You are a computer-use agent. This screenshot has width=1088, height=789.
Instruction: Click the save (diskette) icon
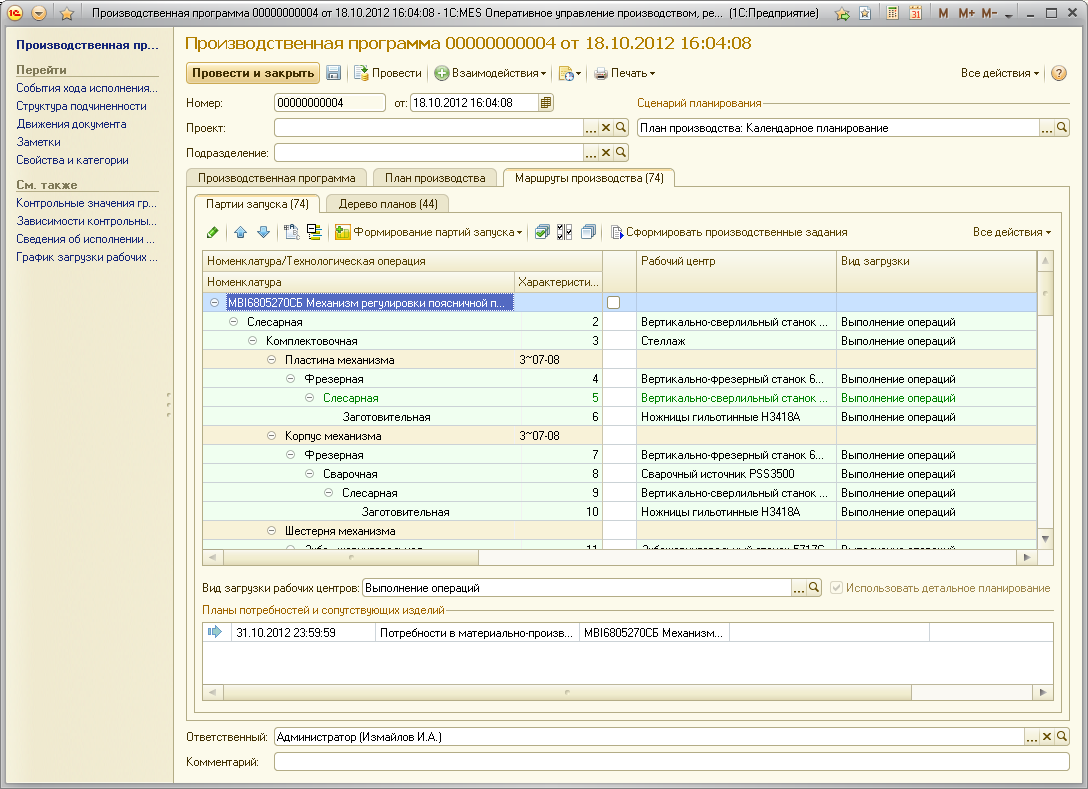(x=334, y=73)
